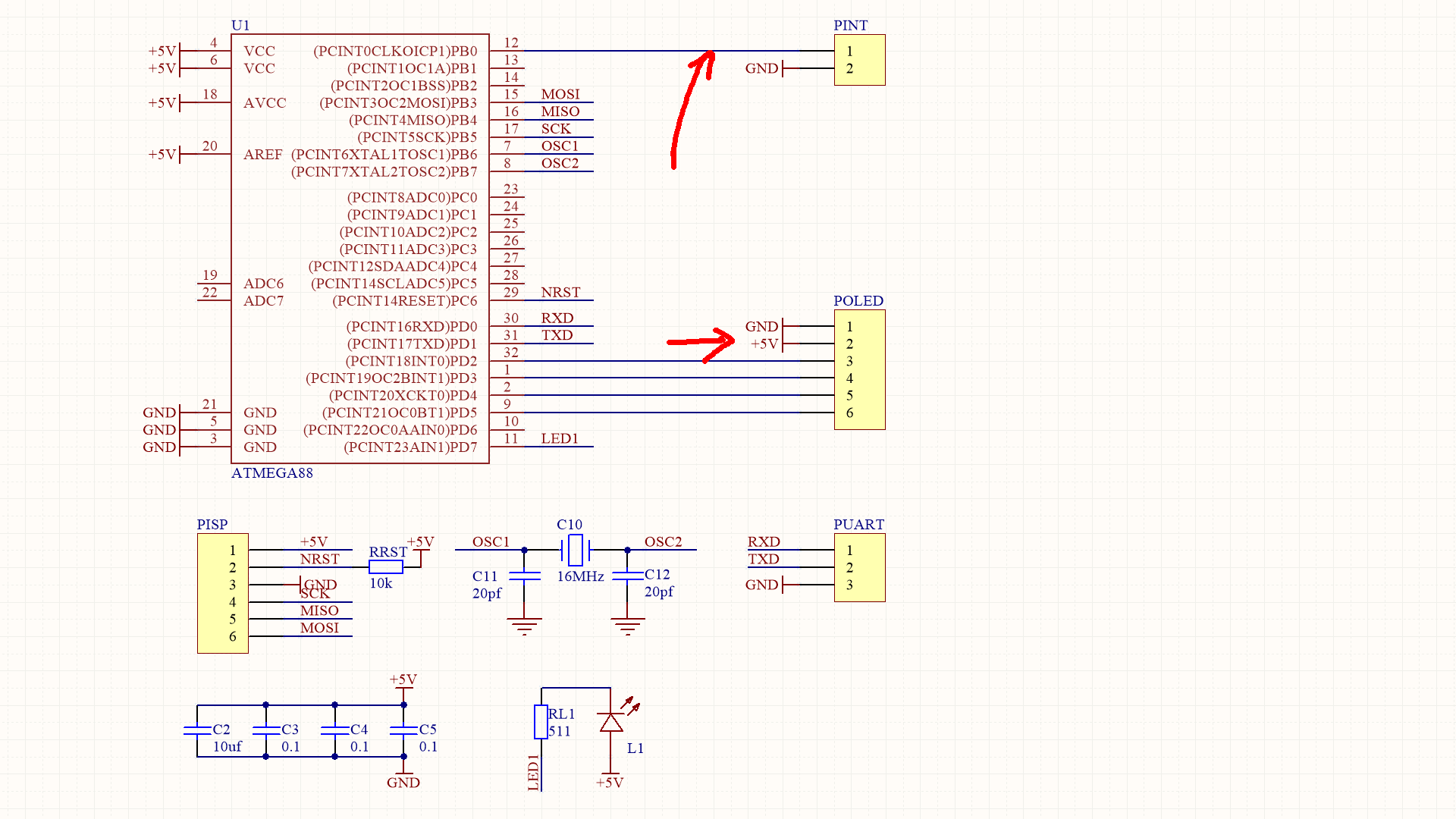This screenshot has width=1456, height=819.
Task: Click the (PCINT6XTAL1TOSC1)PB6 pin name
Action: (x=384, y=154)
